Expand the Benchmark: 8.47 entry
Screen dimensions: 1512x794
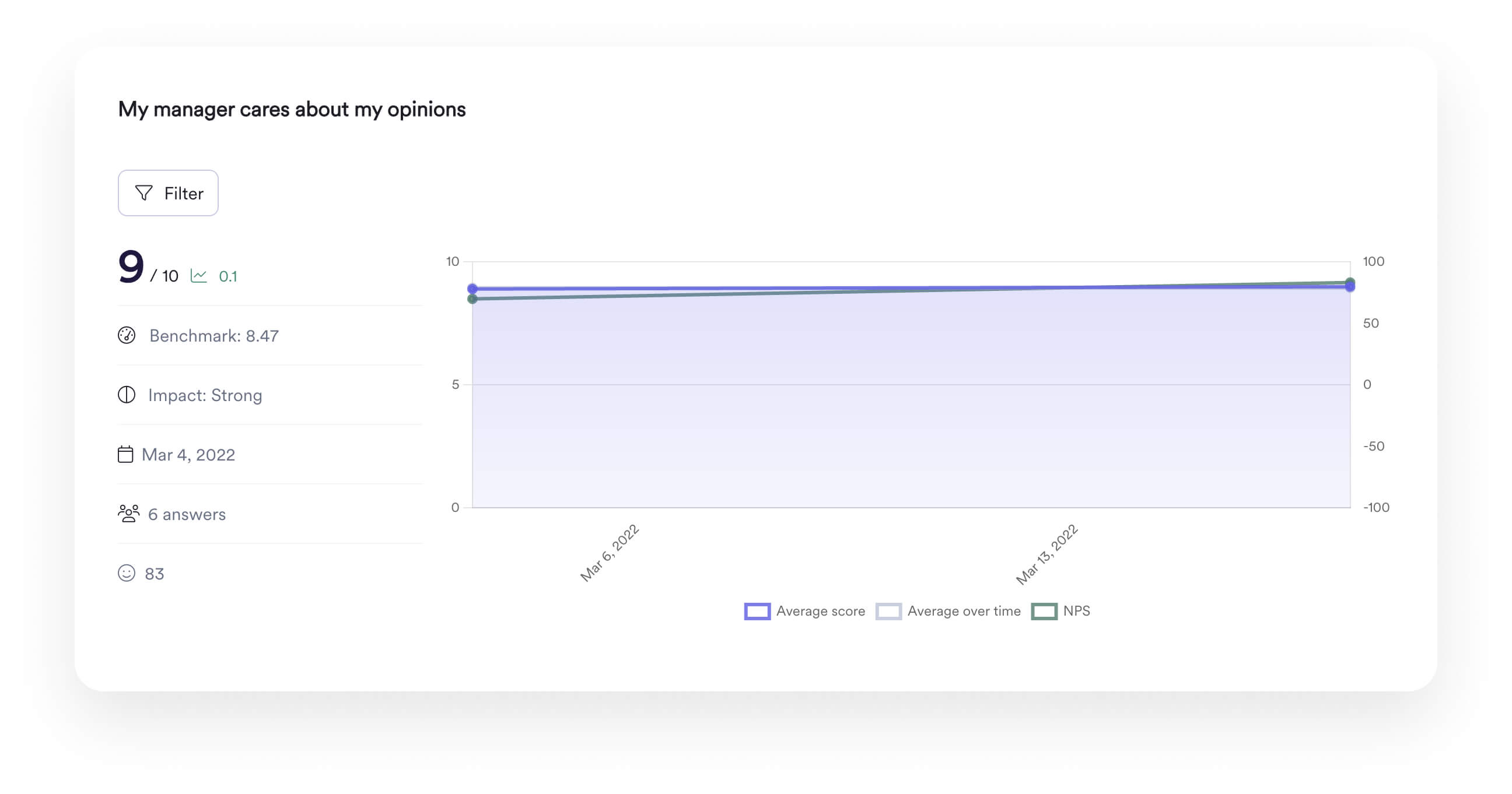pyautogui.click(x=215, y=335)
